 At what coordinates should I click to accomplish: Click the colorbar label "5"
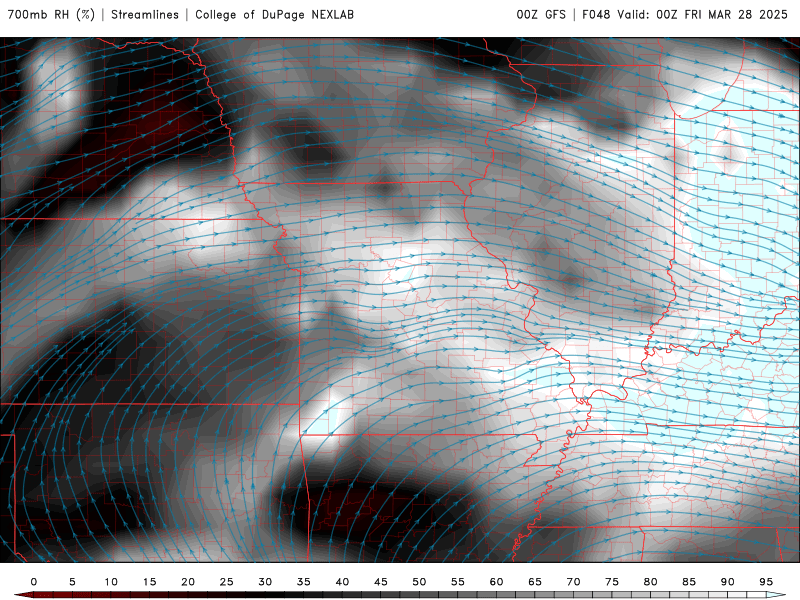72,582
